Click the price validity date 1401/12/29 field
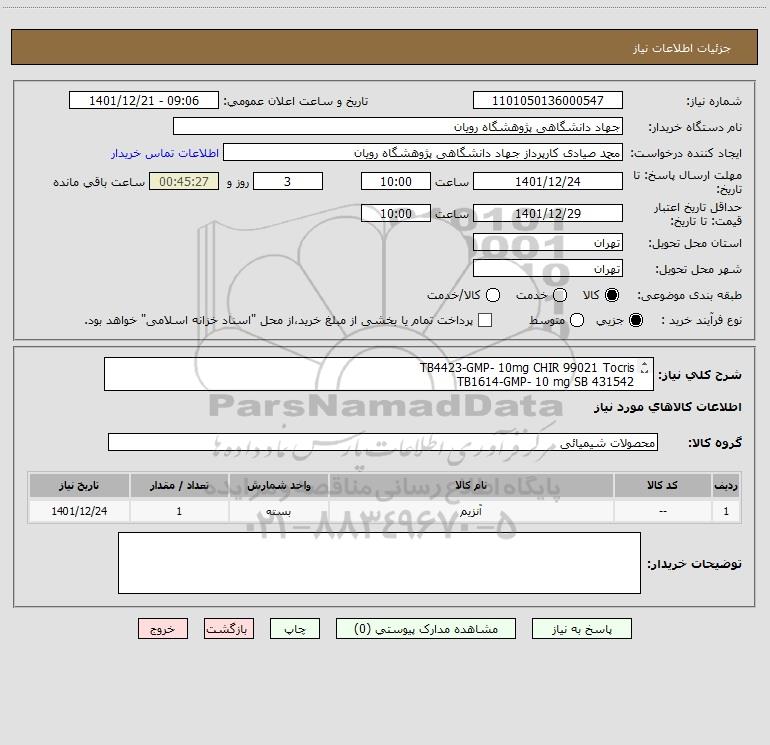Image resolution: width=770 pixels, height=745 pixels. pos(548,213)
